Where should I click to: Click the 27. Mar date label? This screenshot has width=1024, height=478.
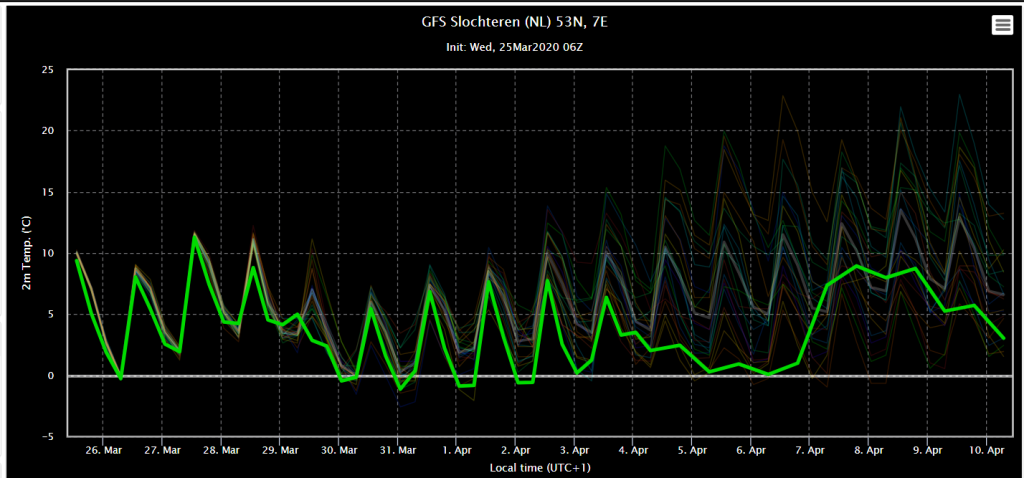click(162, 451)
